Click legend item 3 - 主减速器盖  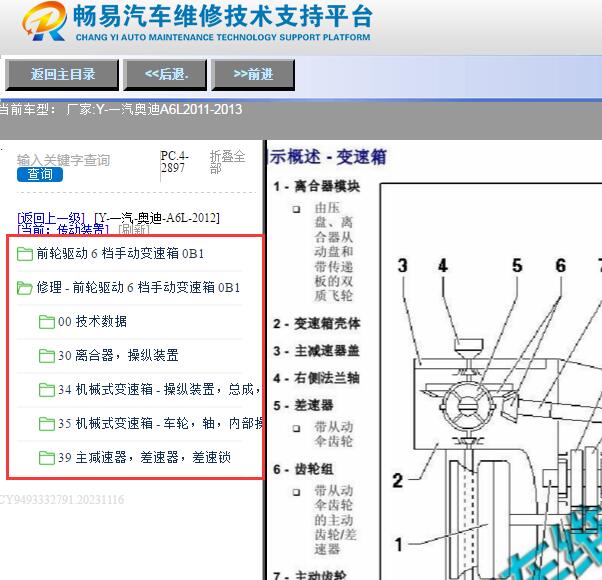317,351
